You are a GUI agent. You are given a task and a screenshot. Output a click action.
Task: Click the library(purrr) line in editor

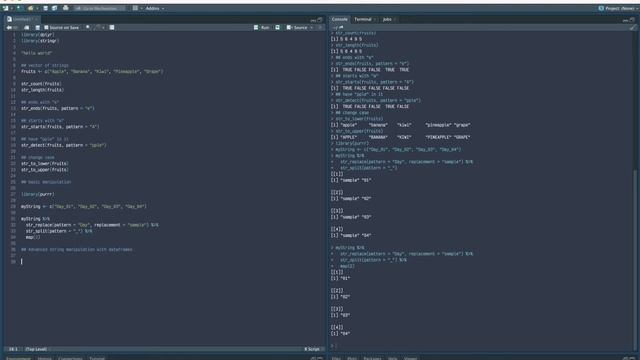coord(38,194)
